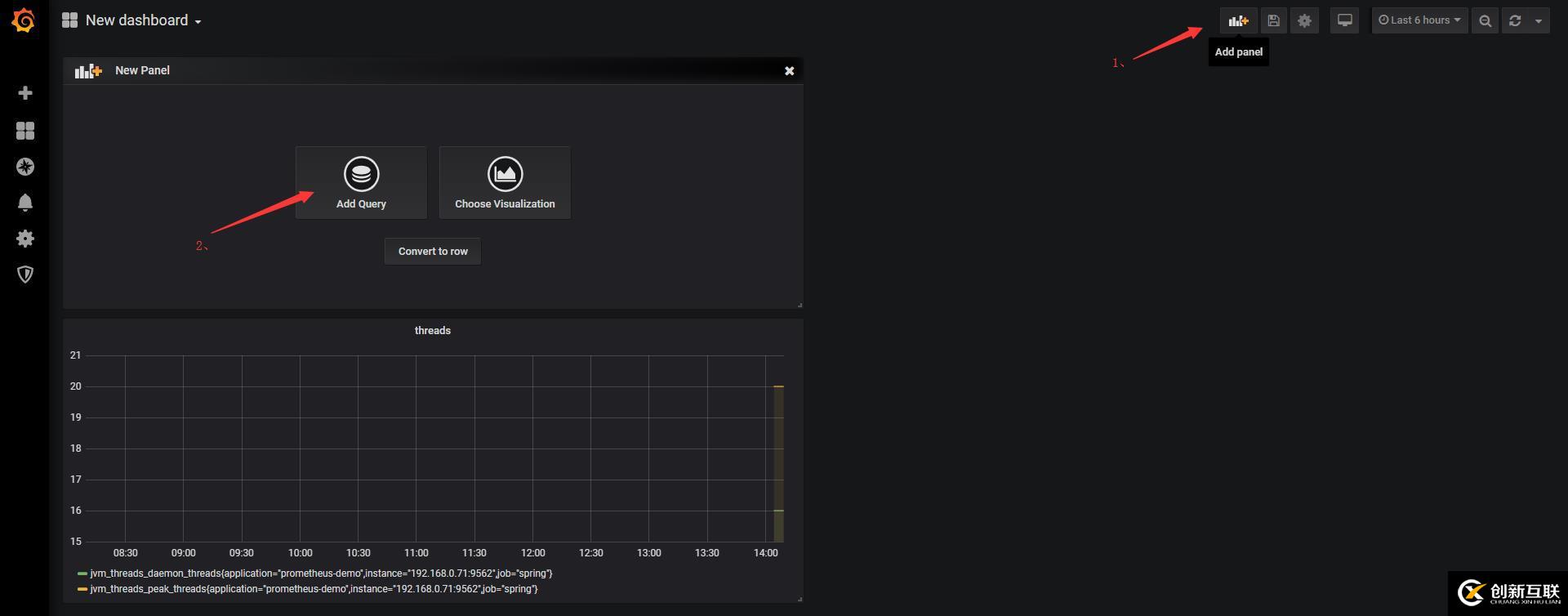Open the Grafana home logo
The width and height of the screenshot is (1568, 616).
coord(24,20)
